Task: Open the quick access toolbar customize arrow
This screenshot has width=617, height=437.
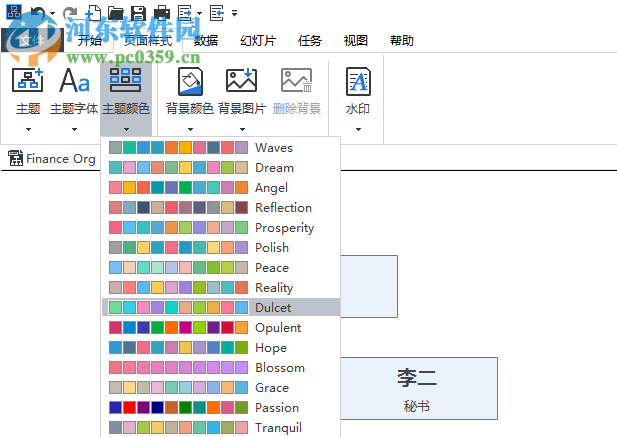Action: (x=235, y=13)
